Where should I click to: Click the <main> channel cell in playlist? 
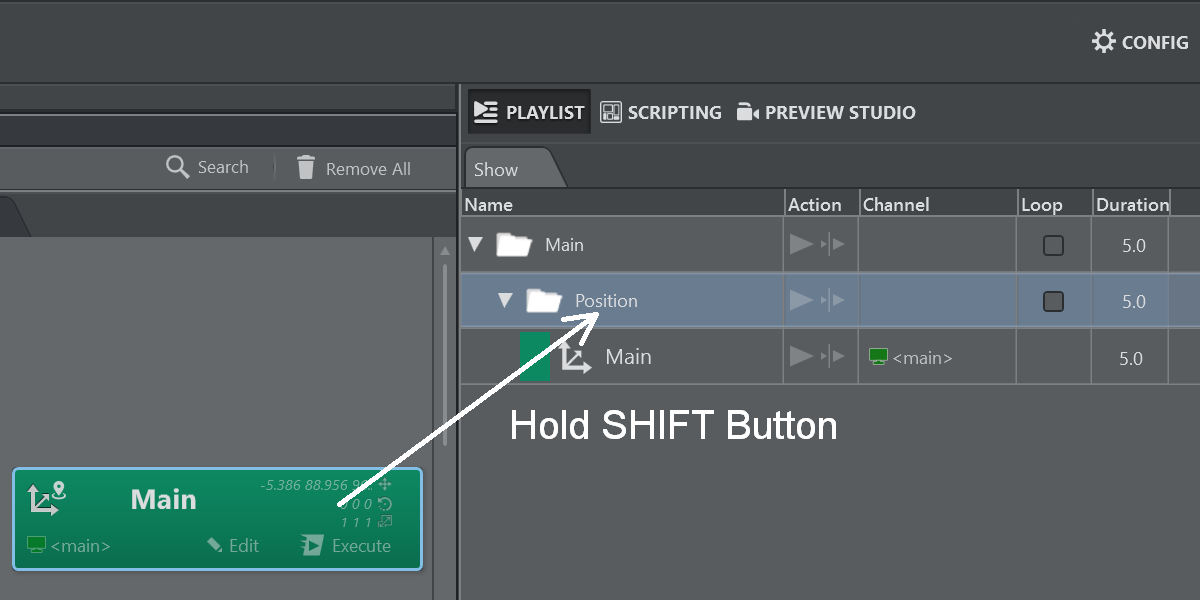coord(911,357)
